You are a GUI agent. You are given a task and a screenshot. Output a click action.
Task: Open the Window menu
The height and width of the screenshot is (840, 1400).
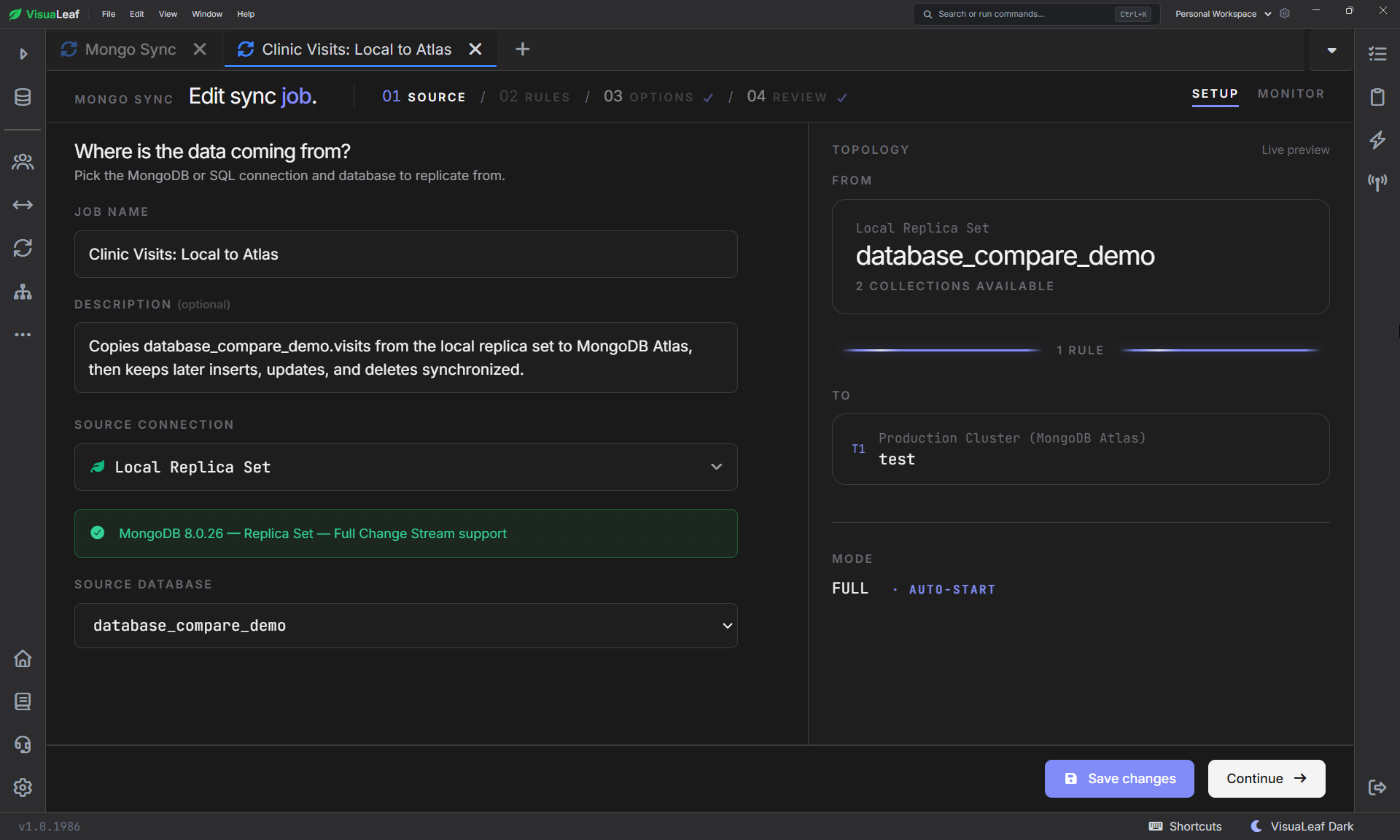coord(207,14)
